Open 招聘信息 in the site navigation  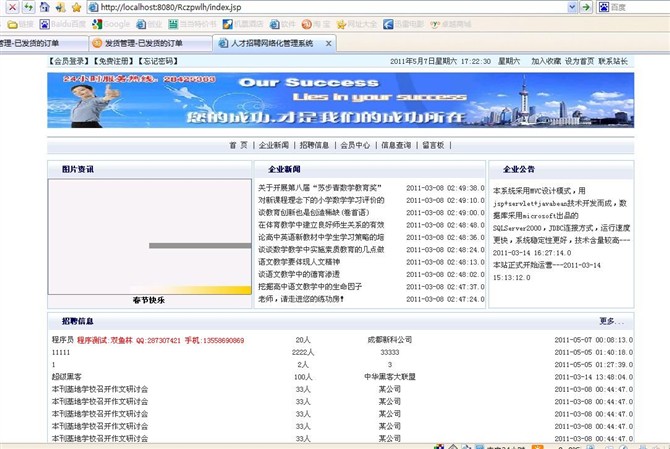pyautogui.click(x=314, y=145)
